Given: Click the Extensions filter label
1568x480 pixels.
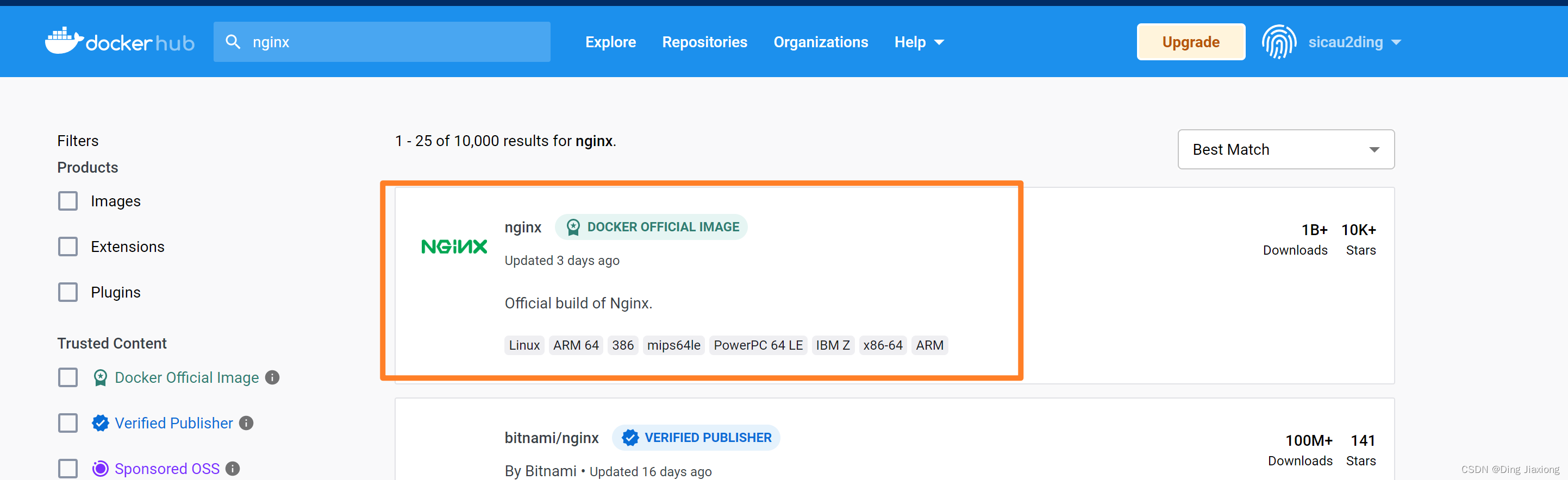Looking at the screenshot, I should 128,247.
